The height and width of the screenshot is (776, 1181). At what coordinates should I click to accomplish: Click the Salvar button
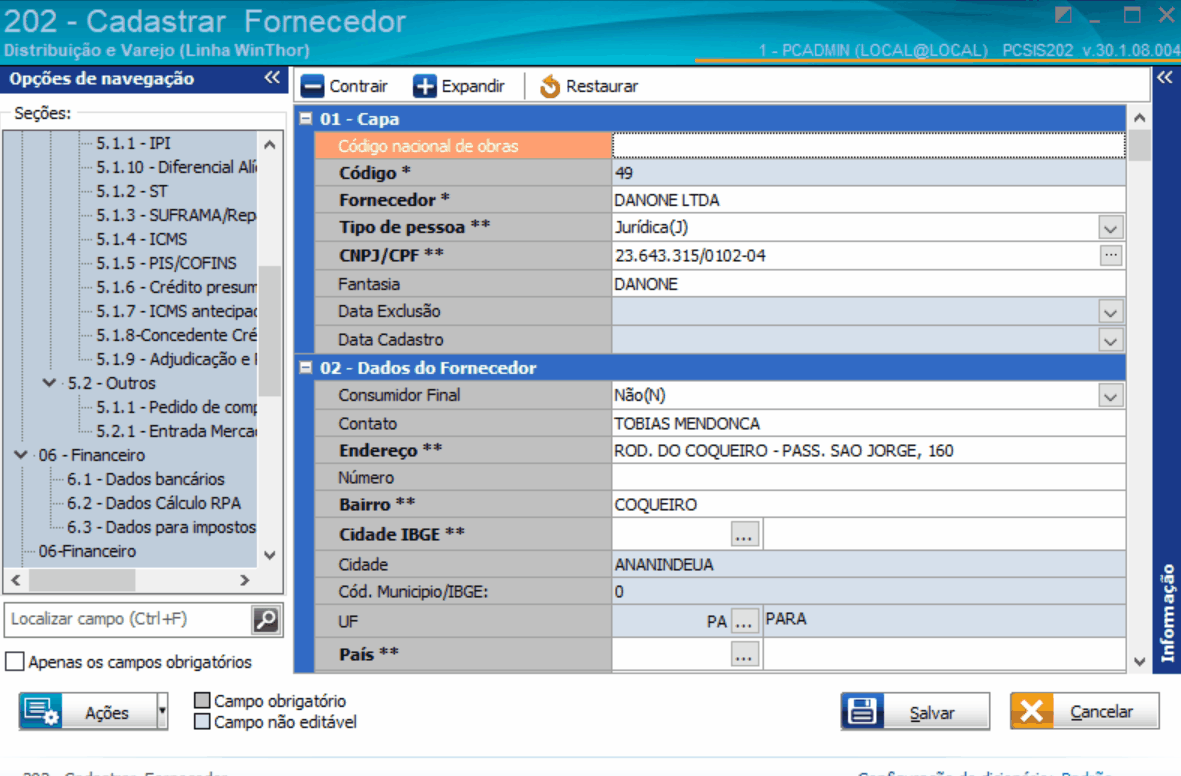(915, 711)
